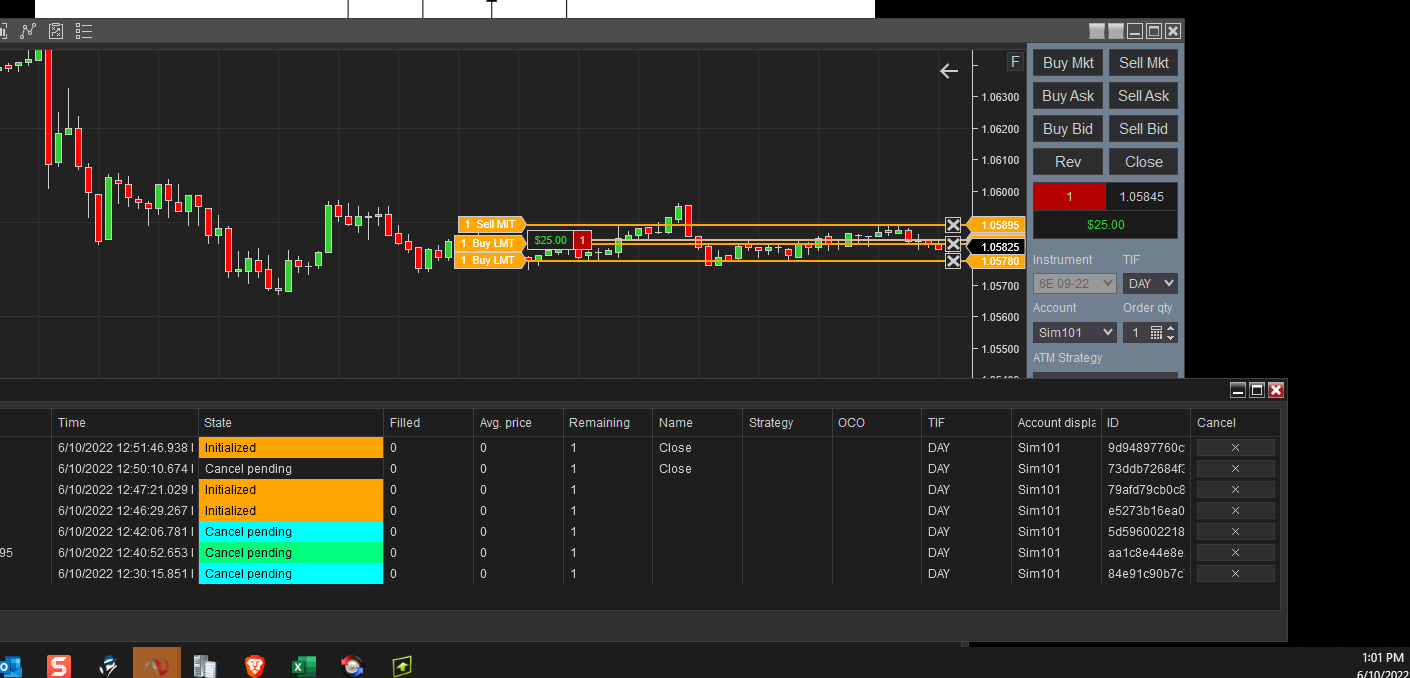Click the ID column header
1410x678 pixels.
[x=1146, y=423]
